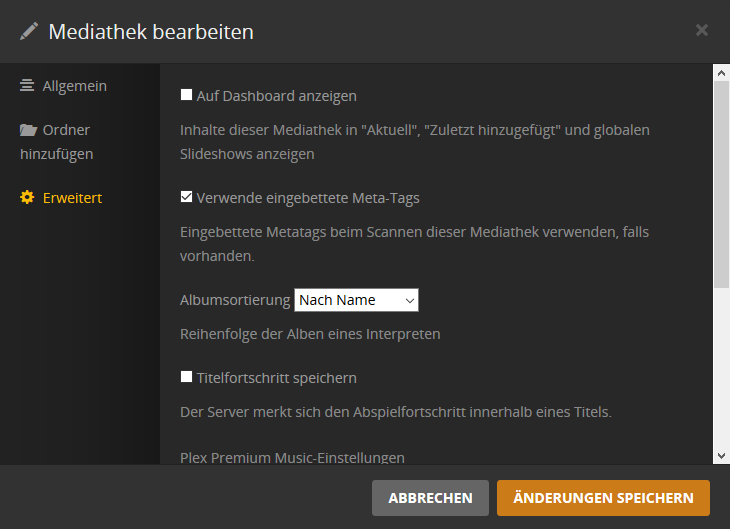The height and width of the screenshot is (529, 730).
Task: Click the Titelfortschritt speichern label text
Action: click(x=277, y=378)
